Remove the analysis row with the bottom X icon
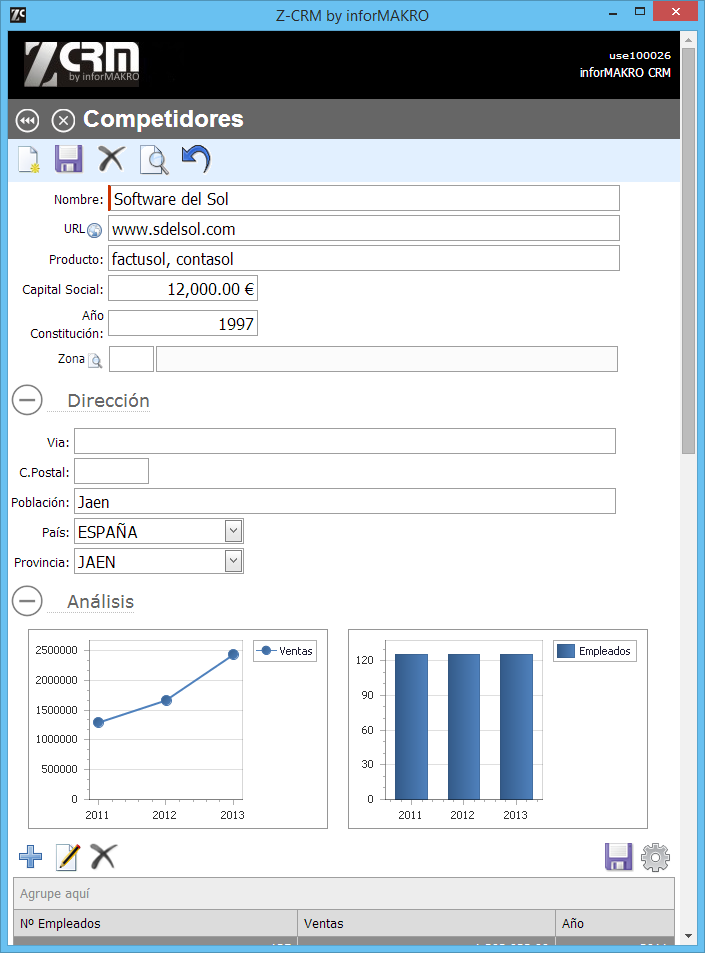705x953 pixels. coord(103,857)
